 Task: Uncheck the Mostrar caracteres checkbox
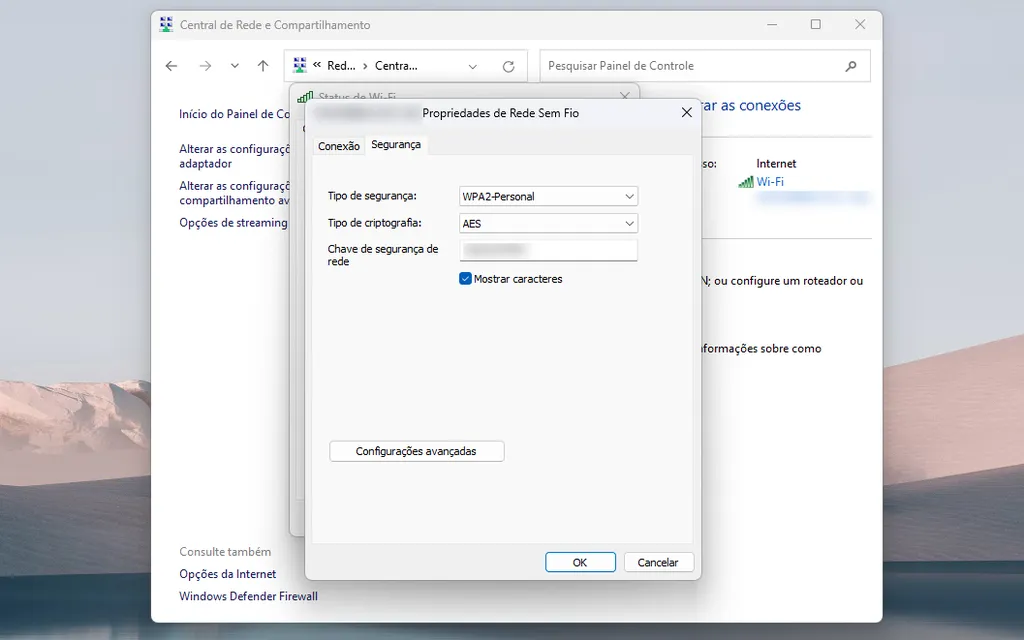465,279
